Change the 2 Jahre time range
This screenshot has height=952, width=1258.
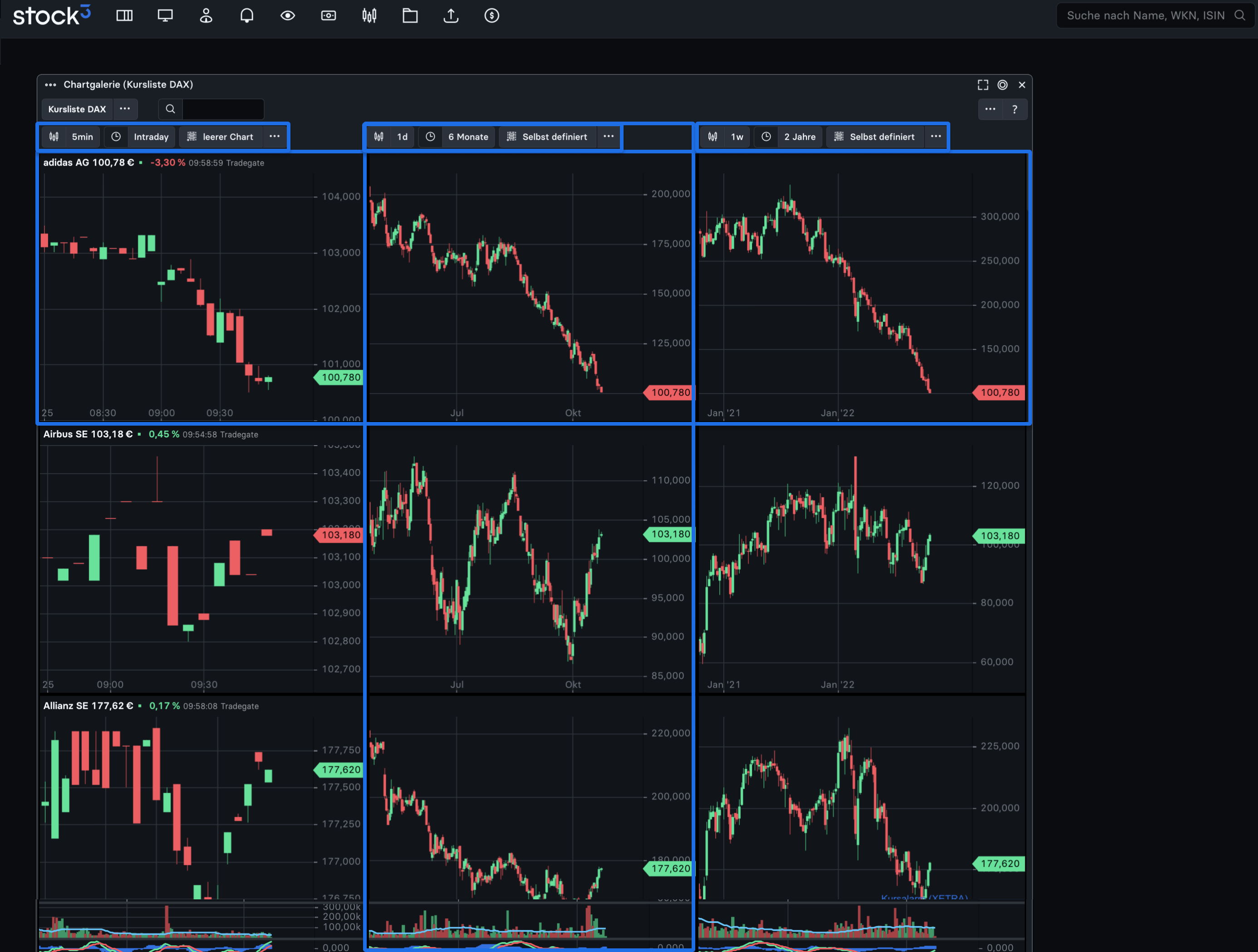click(x=800, y=137)
